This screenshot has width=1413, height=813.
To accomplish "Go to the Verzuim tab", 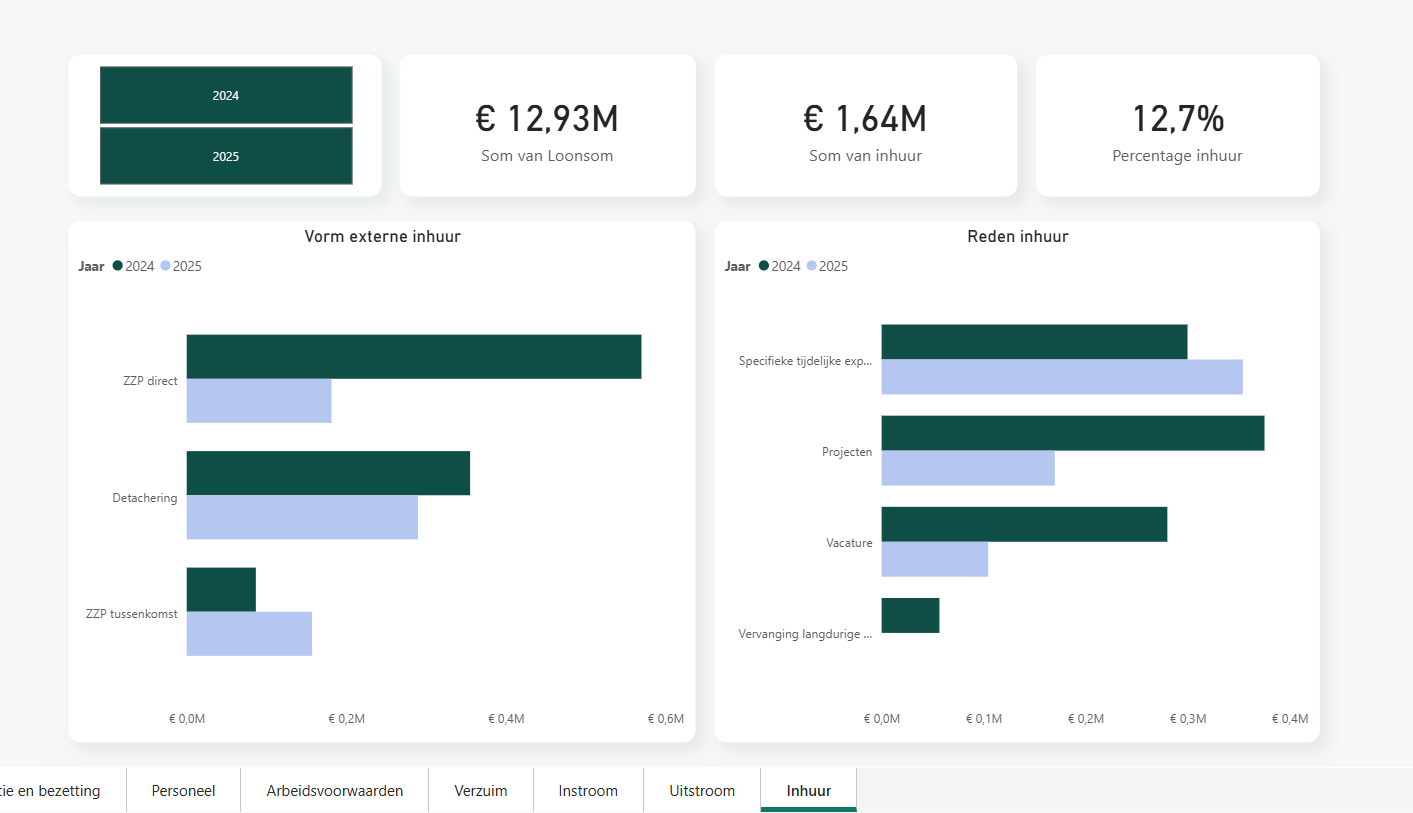I will pos(481,790).
